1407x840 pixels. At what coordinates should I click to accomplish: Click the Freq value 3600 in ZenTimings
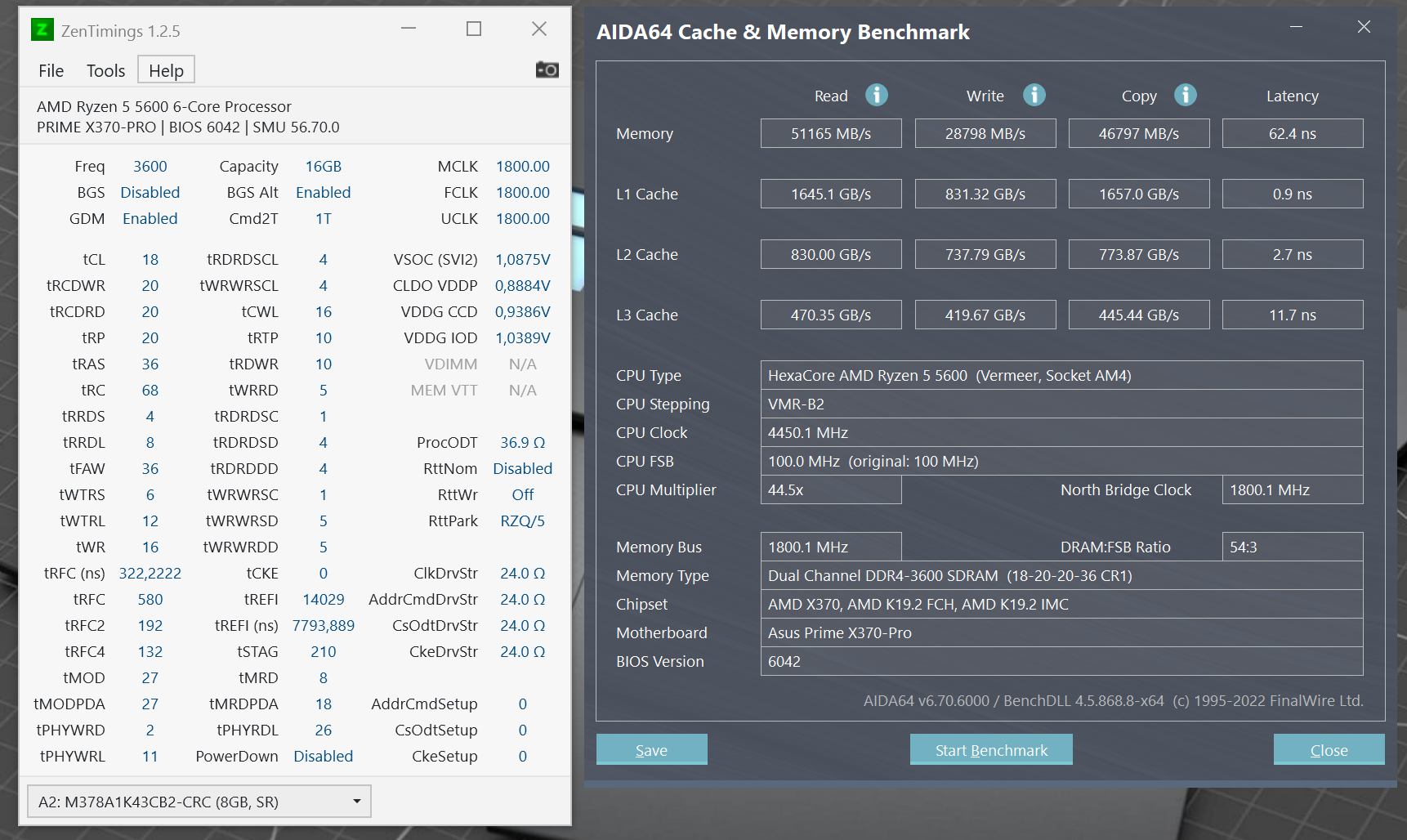[150, 166]
